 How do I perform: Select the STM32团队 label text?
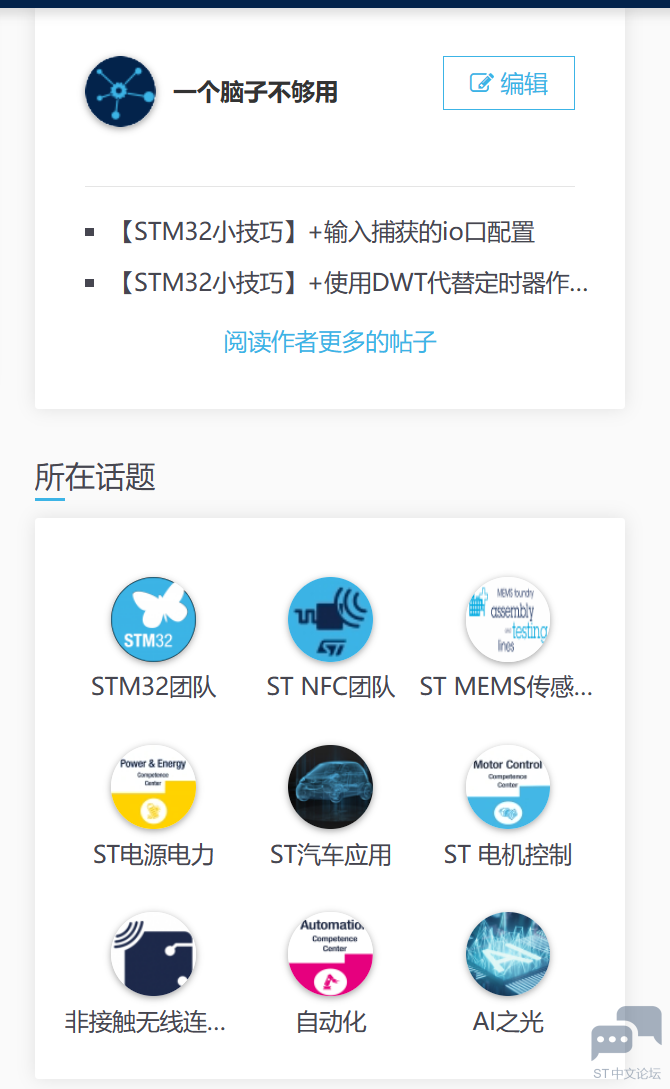tap(153, 687)
